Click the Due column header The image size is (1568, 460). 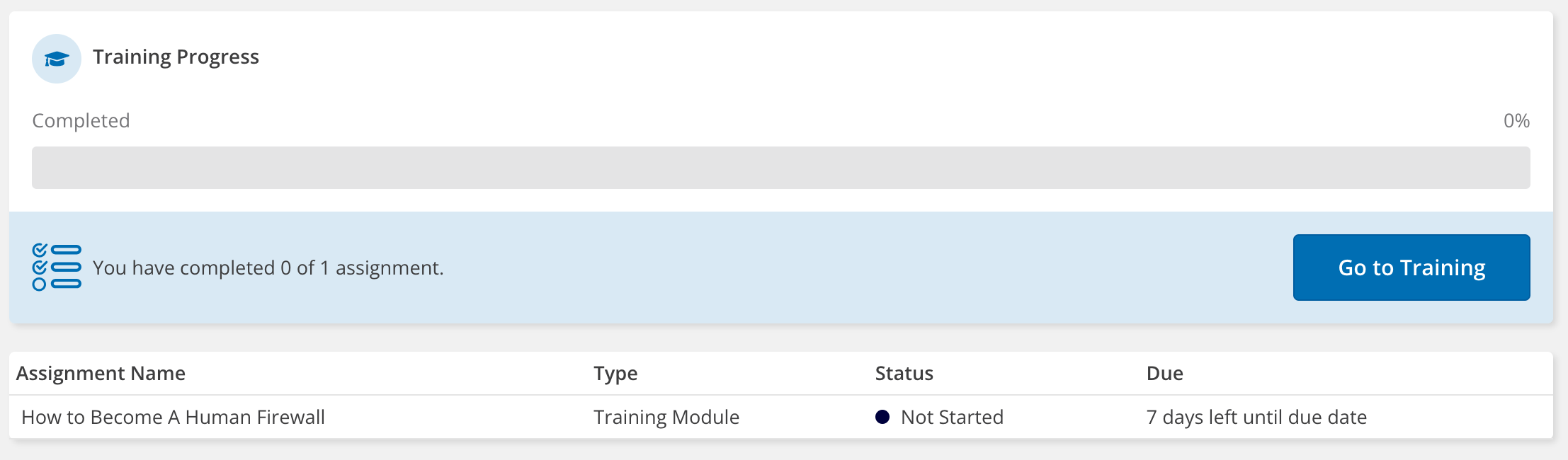1164,374
